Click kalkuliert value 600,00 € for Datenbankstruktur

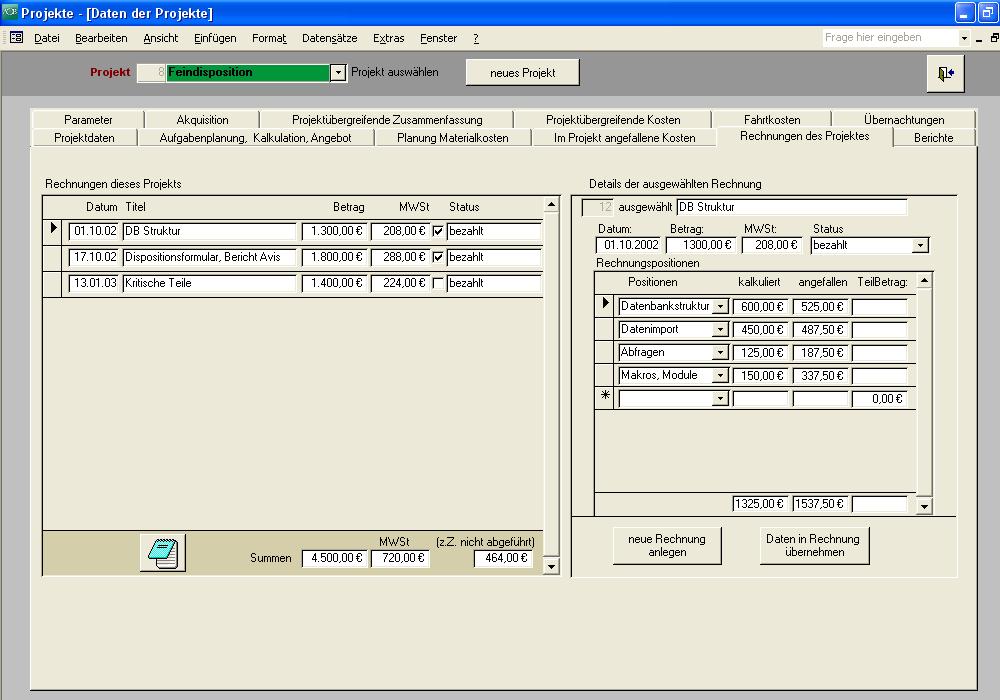point(761,307)
